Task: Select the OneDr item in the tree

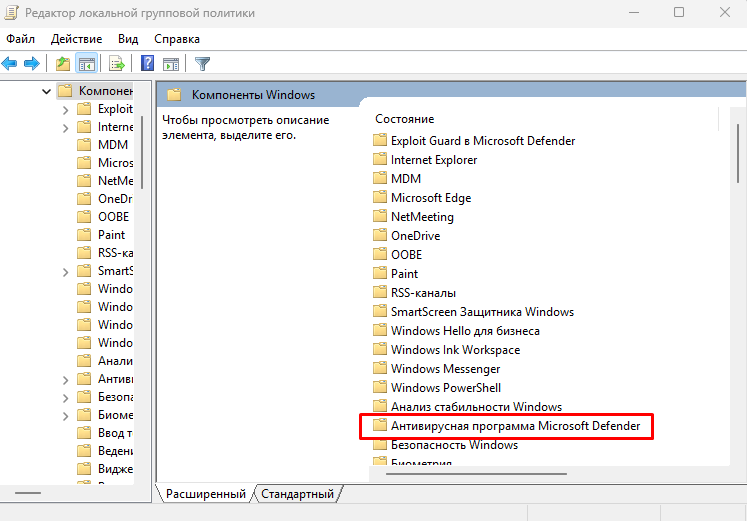Action: point(104,199)
